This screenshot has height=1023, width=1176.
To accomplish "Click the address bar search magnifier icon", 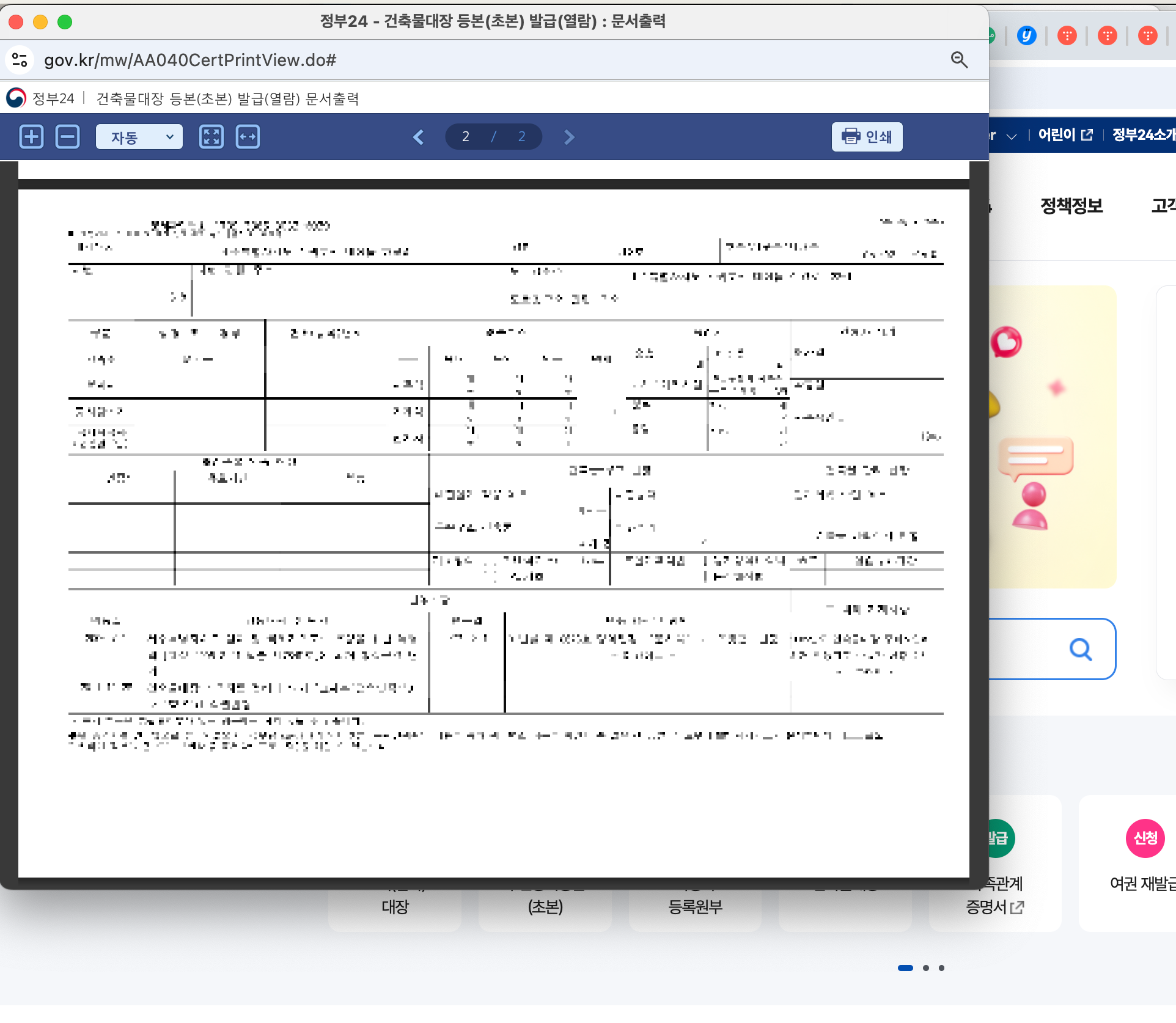I will click(959, 60).
